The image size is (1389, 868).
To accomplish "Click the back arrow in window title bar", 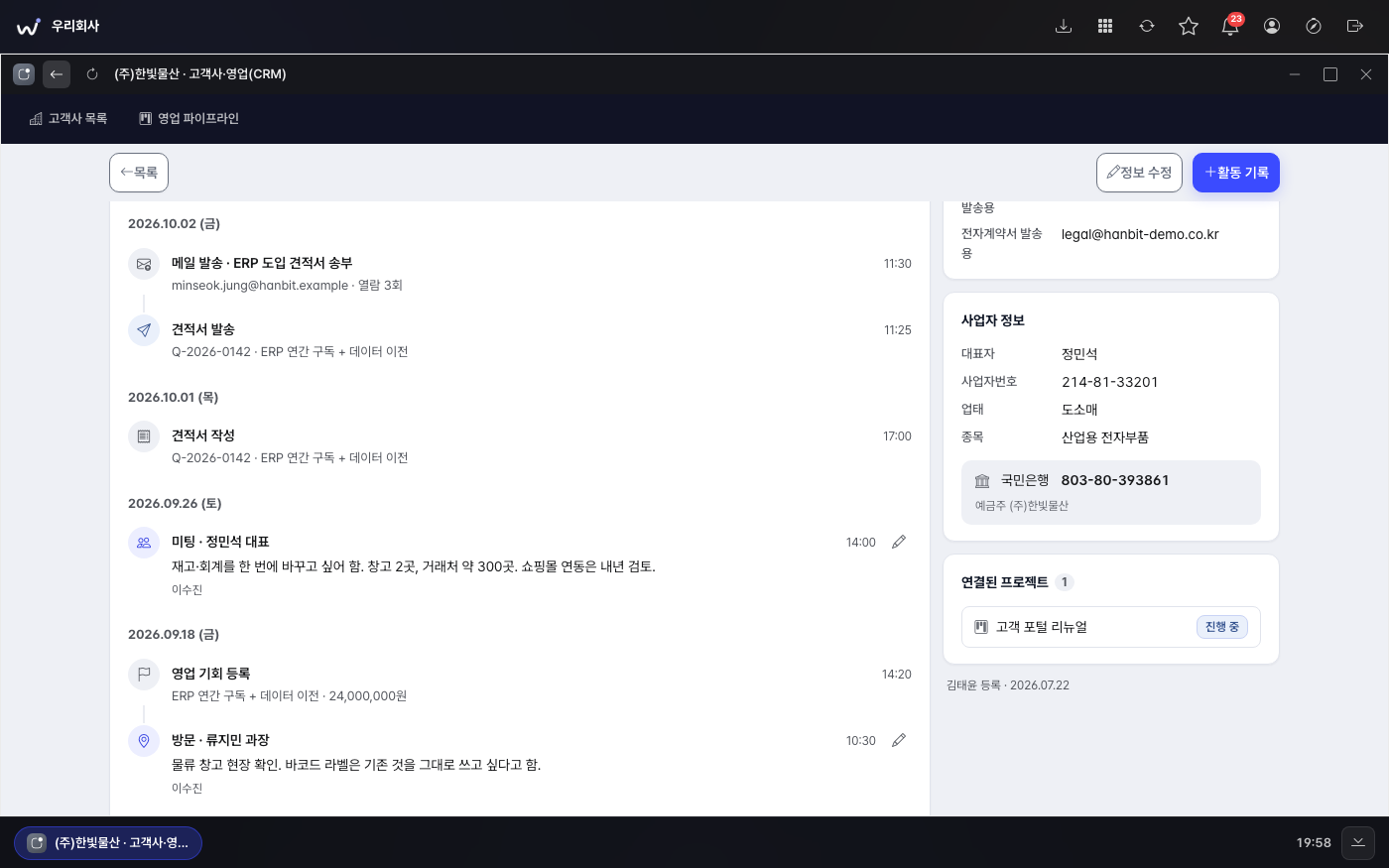I will coord(57,74).
